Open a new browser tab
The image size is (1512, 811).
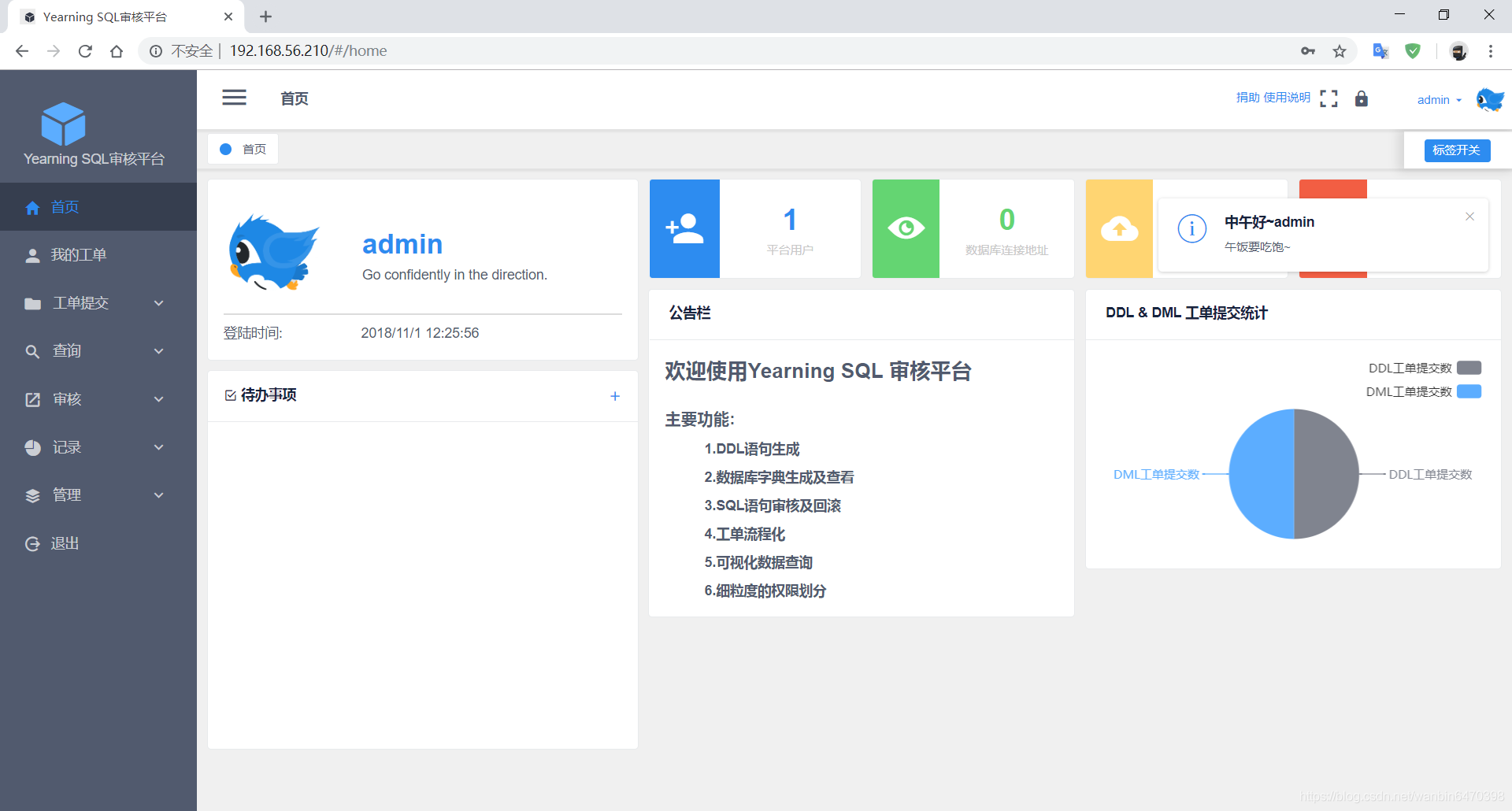[x=266, y=17]
